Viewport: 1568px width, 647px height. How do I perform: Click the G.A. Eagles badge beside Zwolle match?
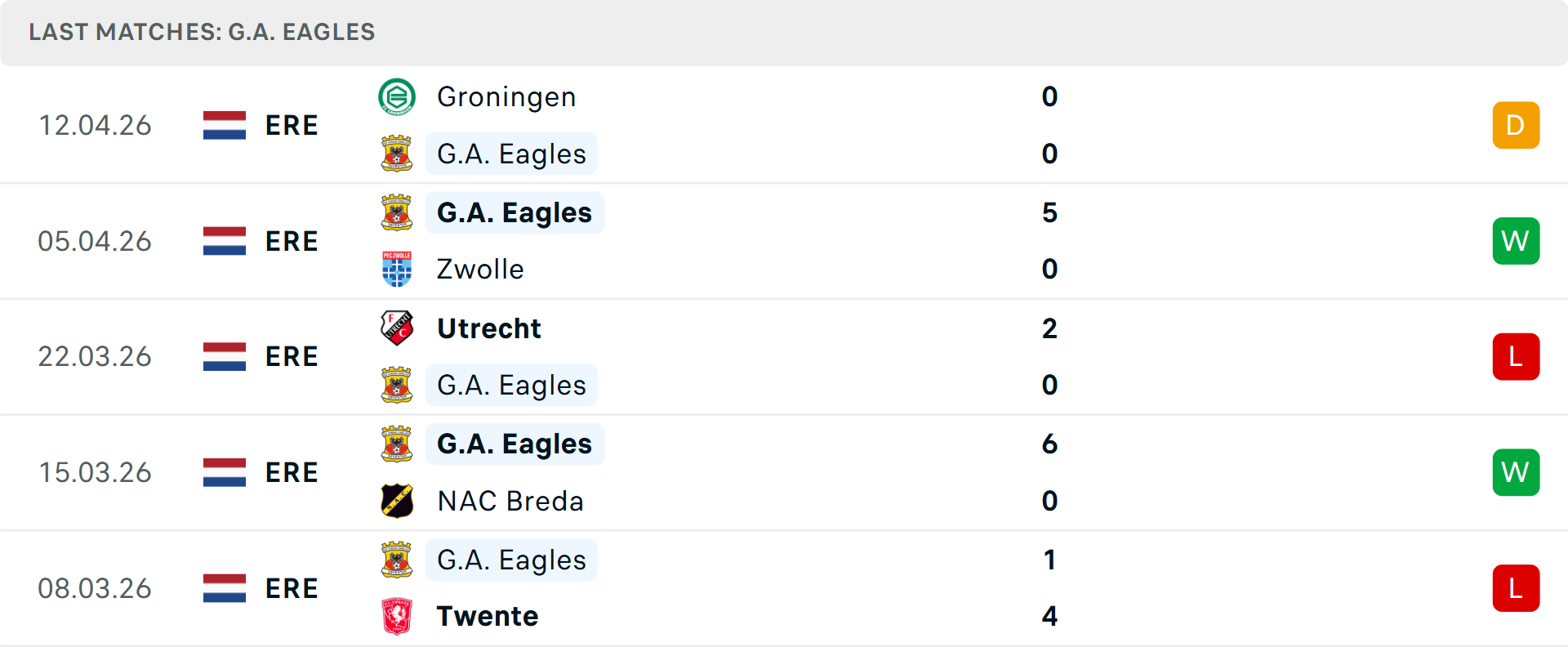pos(398,212)
